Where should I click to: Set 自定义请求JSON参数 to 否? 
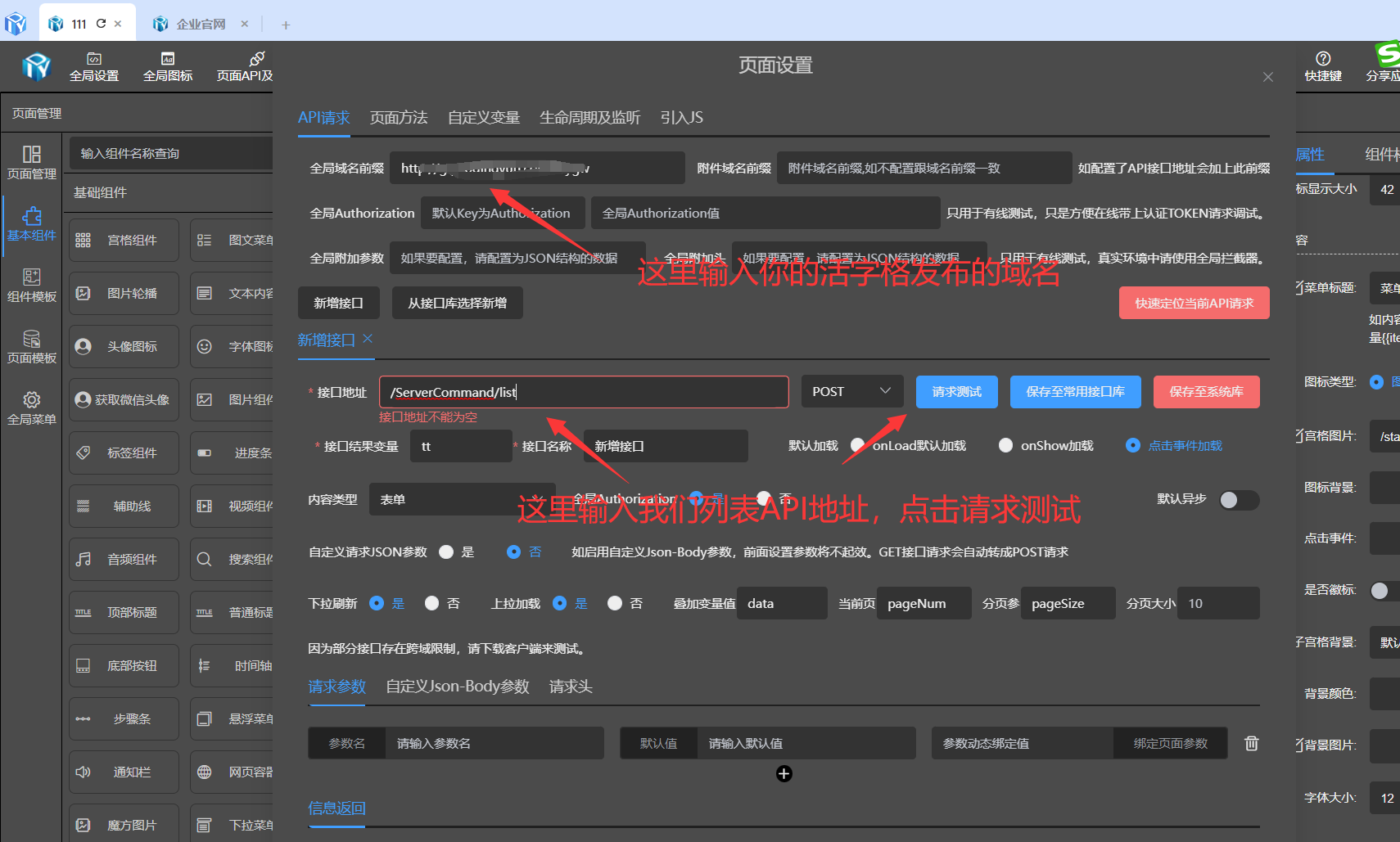pos(513,552)
